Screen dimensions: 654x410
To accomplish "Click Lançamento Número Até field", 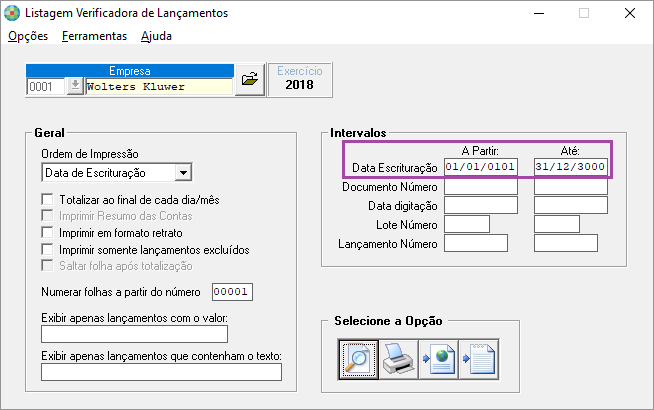I will [x=566, y=243].
